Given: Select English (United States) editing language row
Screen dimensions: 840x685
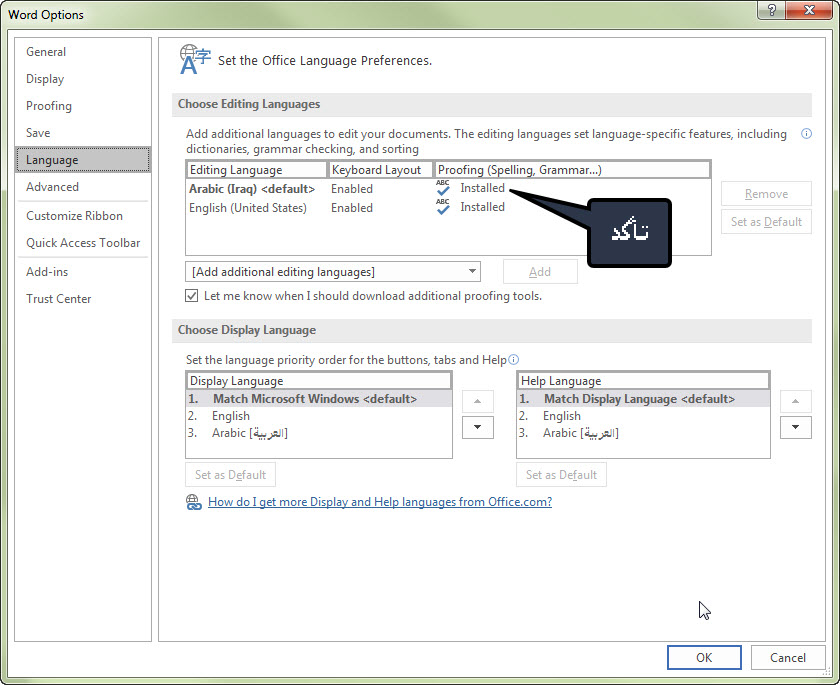Looking at the screenshot, I should 448,207.
